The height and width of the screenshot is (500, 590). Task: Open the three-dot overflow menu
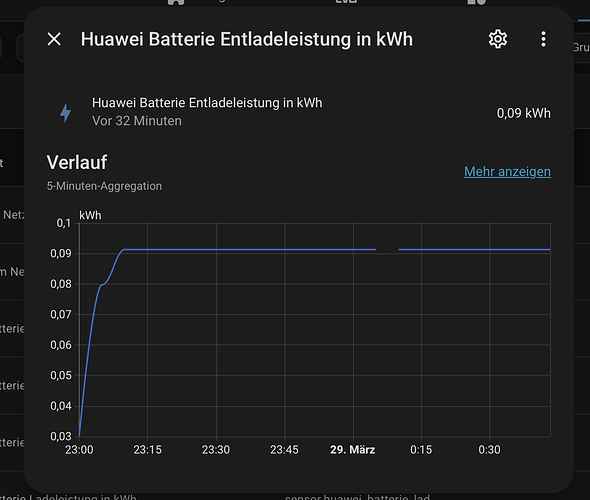[543, 39]
